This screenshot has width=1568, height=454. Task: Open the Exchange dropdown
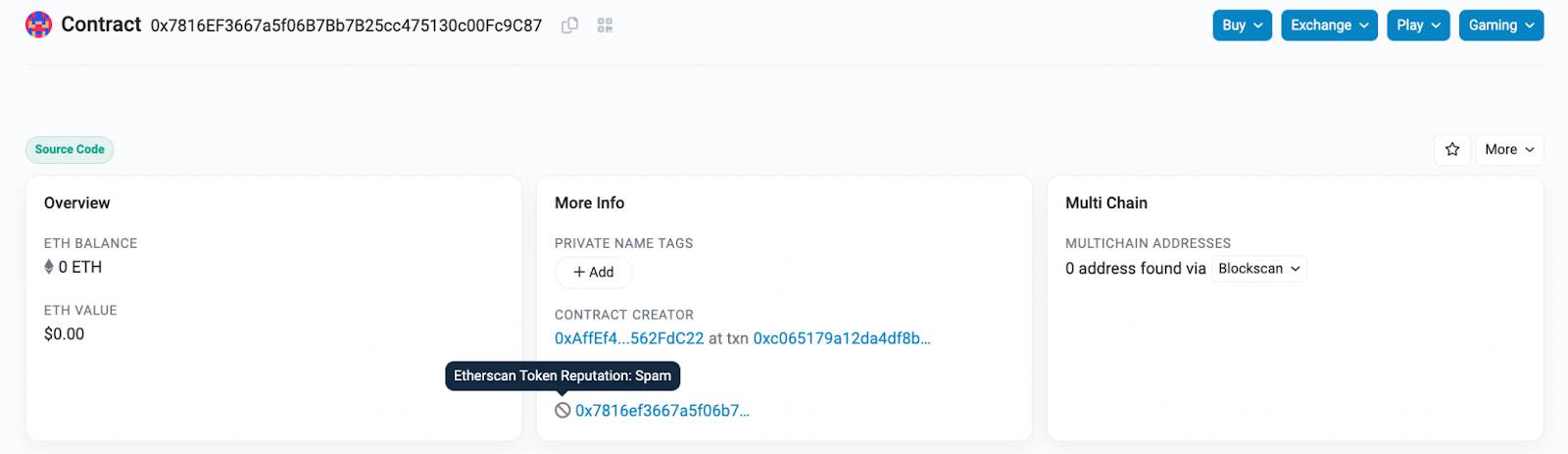coord(1329,25)
